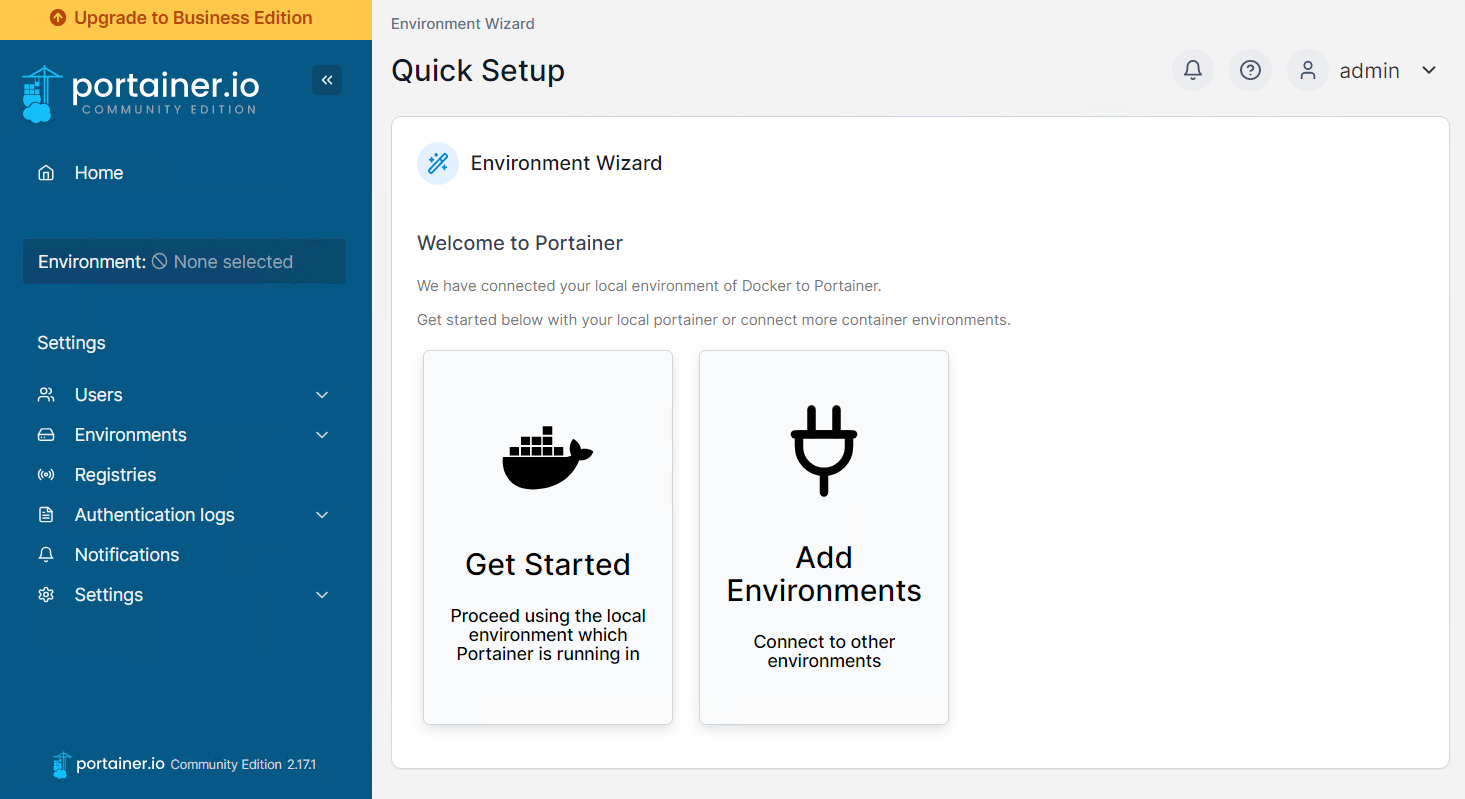Viewport: 1465px width, 799px height.
Task: Open the help question mark icon
Action: [x=1250, y=70]
